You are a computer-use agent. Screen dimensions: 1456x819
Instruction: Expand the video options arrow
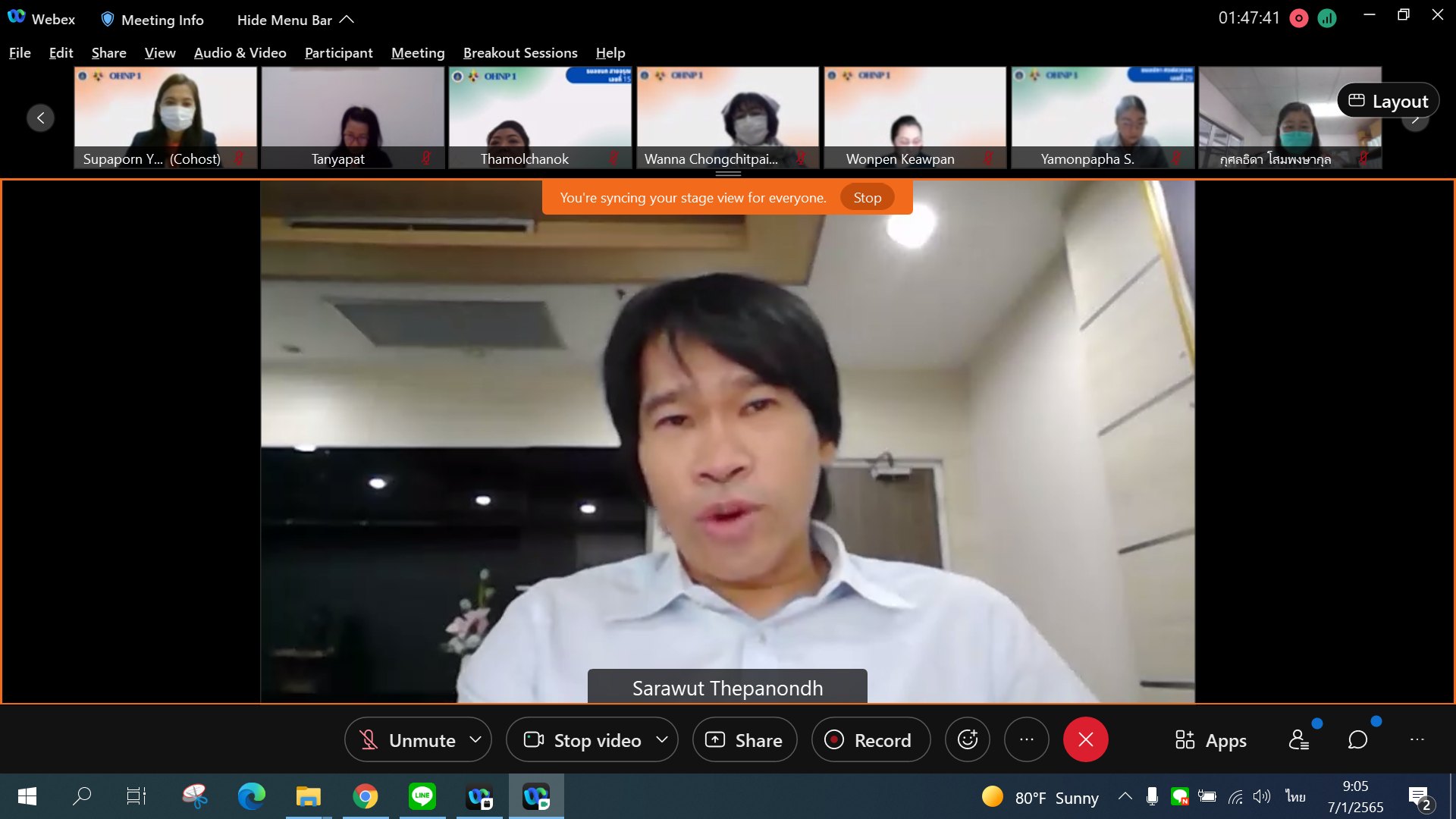click(x=662, y=739)
